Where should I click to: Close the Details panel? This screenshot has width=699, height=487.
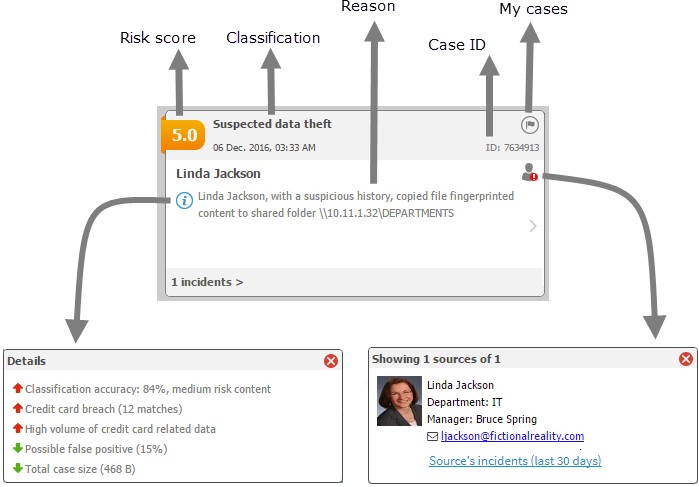pos(331,360)
